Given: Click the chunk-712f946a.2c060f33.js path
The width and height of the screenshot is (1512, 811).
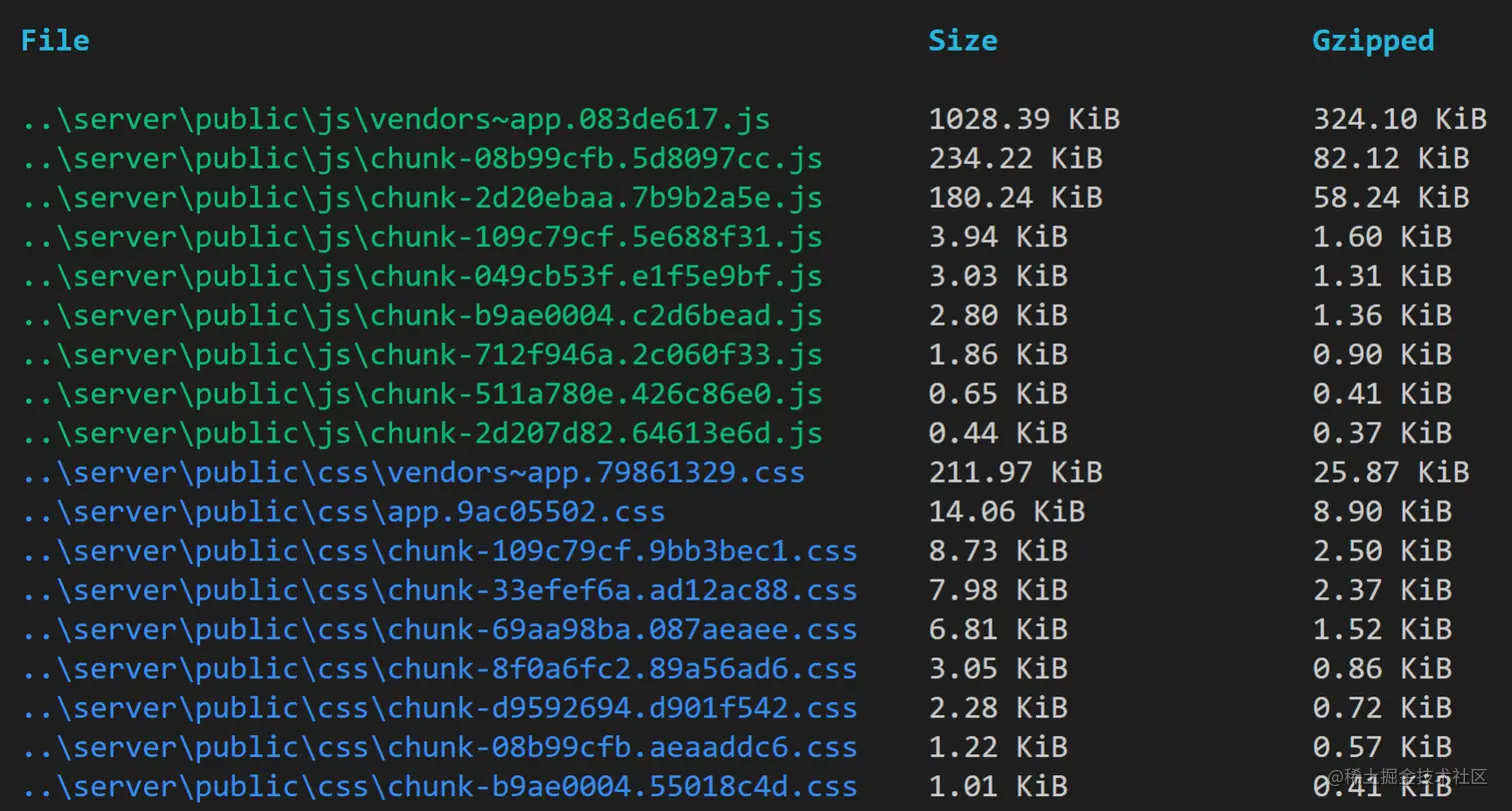Looking at the screenshot, I should 422,355.
